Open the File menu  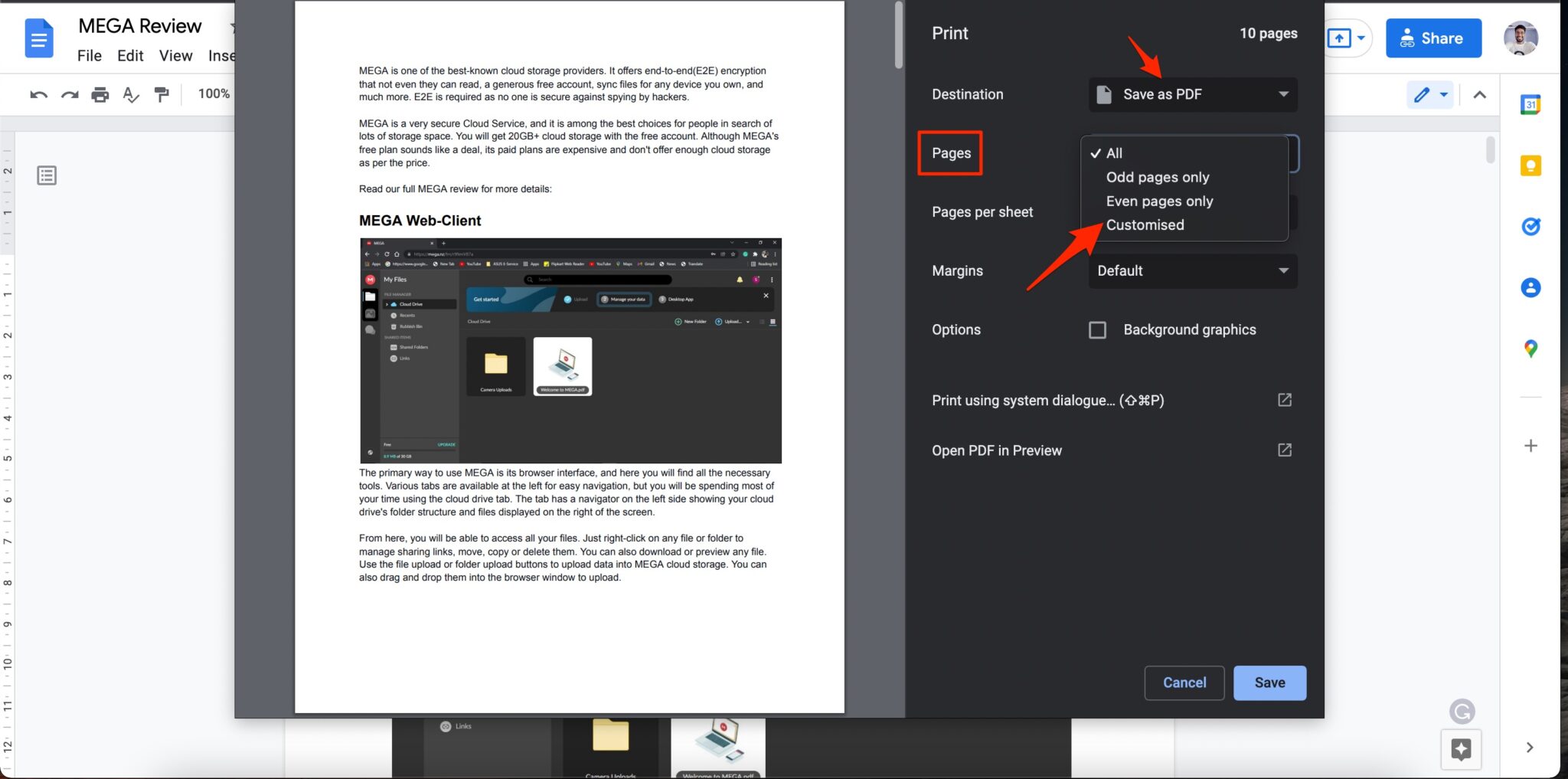point(89,55)
